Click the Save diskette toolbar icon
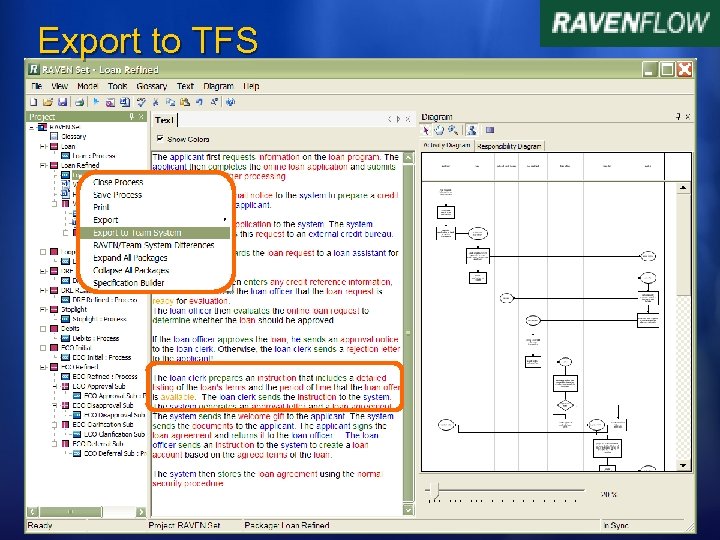 (x=63, y=102)
